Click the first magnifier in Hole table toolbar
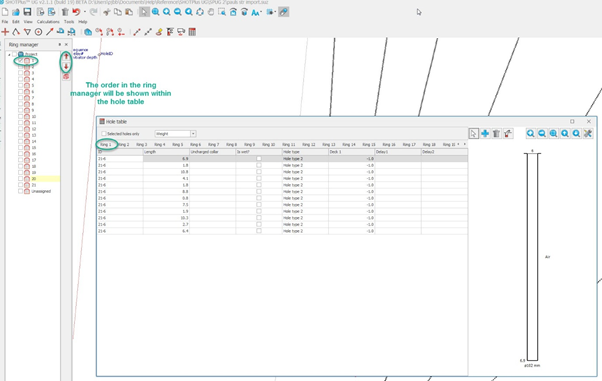The image size is (602, 381). [531, 133]
